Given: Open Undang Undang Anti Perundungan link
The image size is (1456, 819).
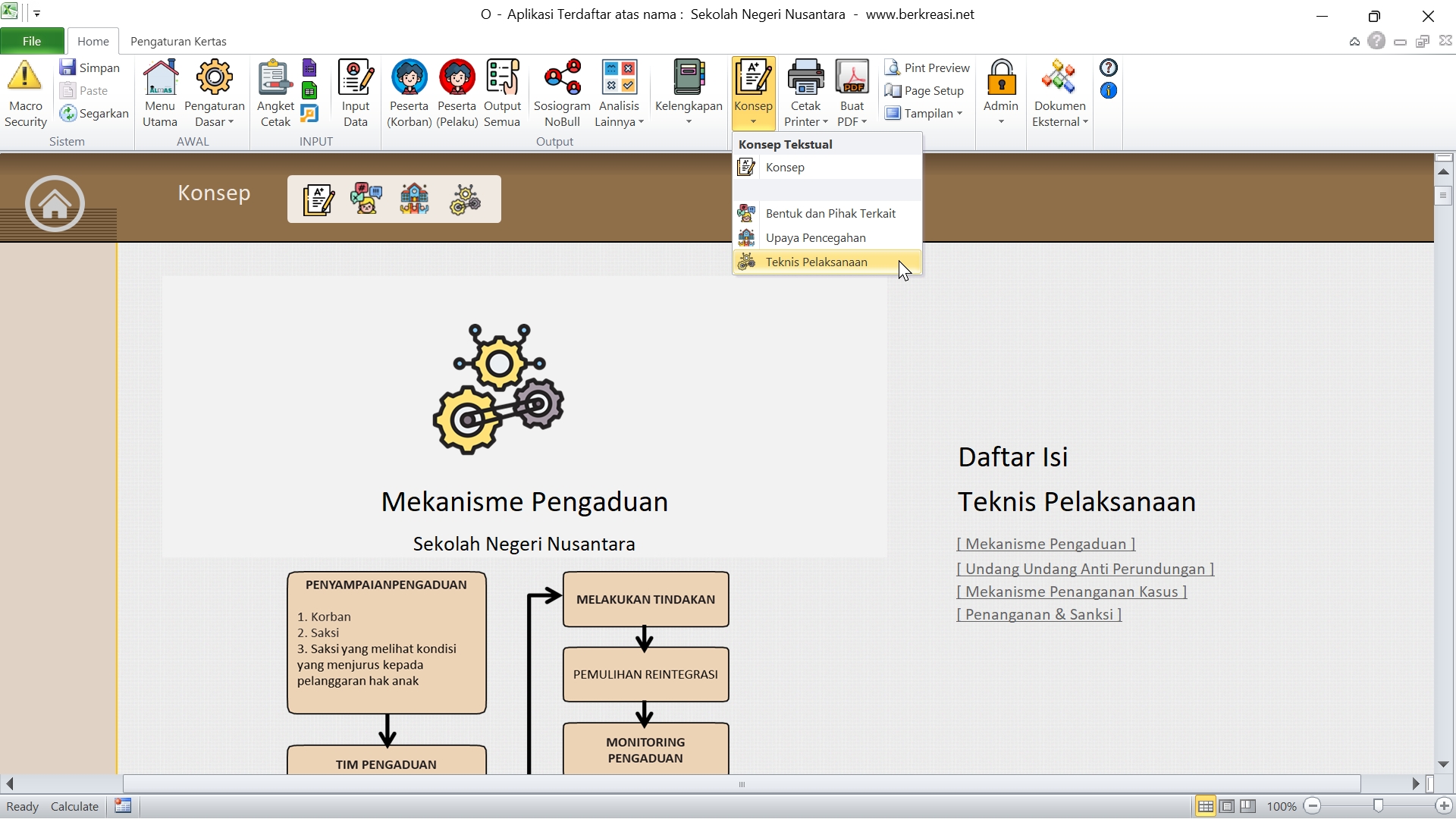Looking at the screenshot, I should coord(1085,569).
